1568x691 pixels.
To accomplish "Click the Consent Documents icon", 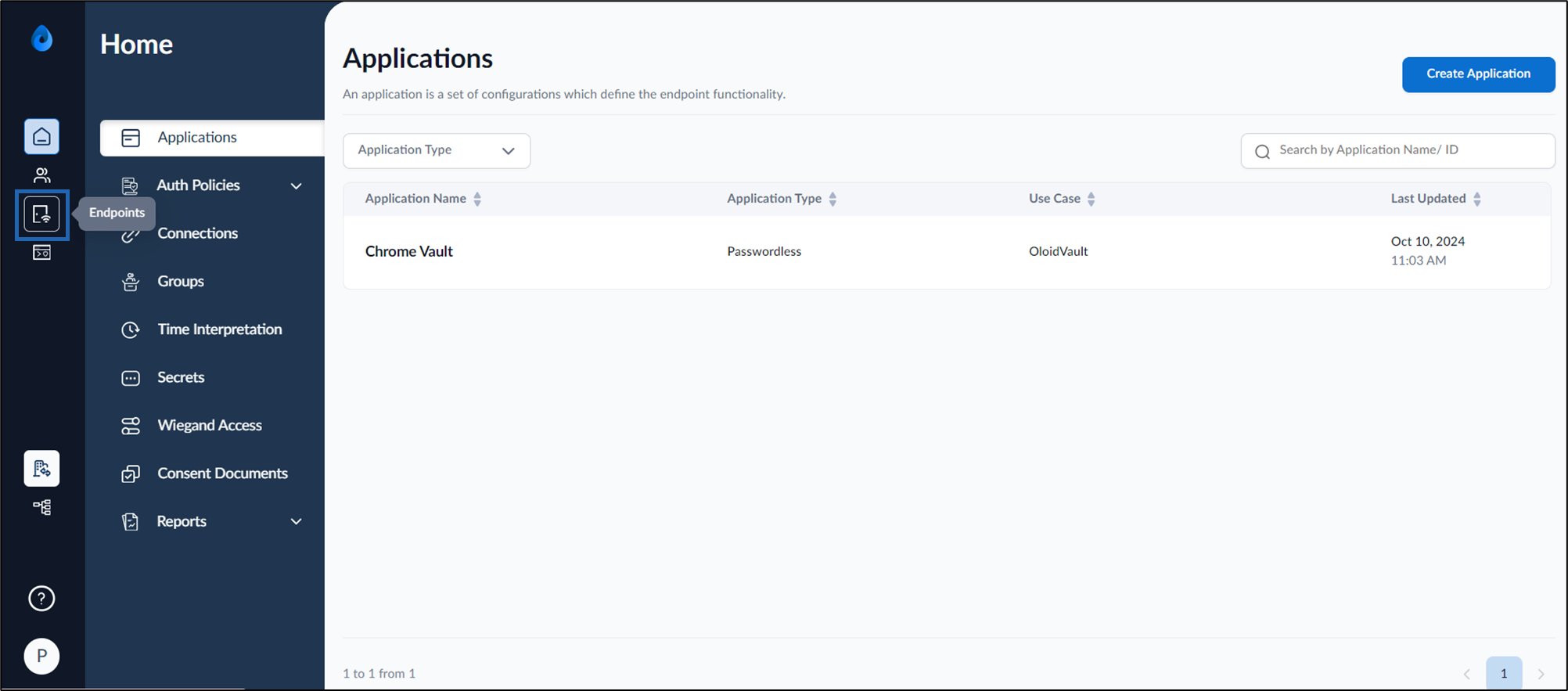I will 131,474.
